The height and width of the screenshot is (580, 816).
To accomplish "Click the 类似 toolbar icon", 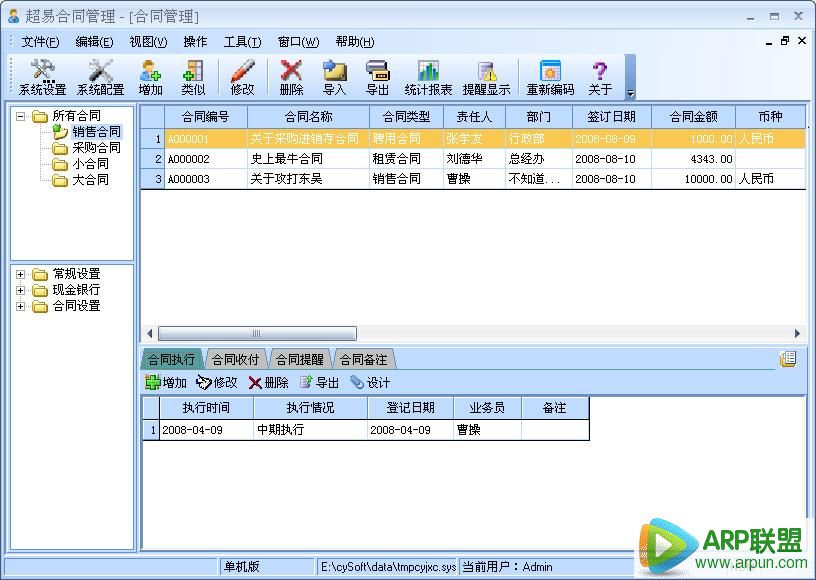I will point(192,75).
